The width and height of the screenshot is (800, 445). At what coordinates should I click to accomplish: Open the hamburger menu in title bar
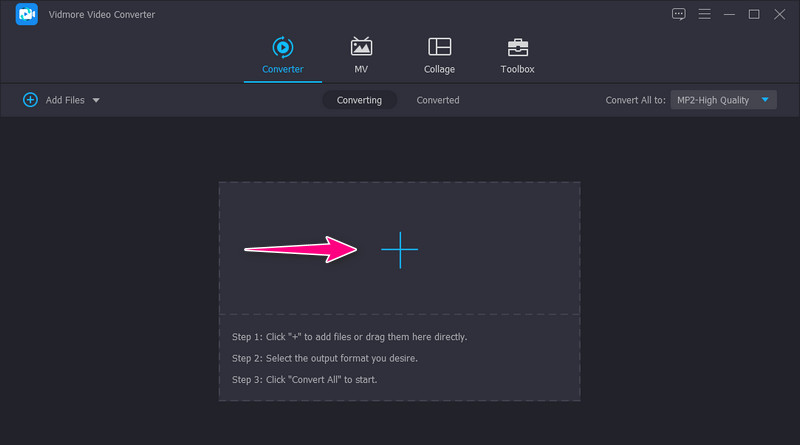coord(704,14)
